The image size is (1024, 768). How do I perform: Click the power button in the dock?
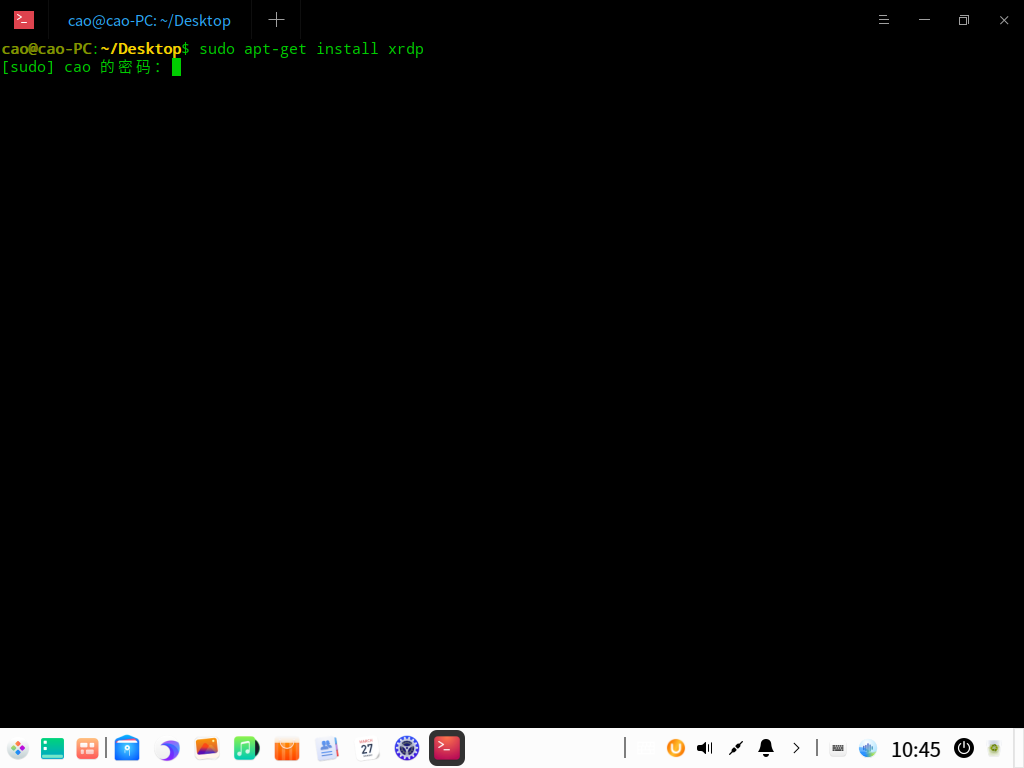pyautogui.click(x=964, y=748)
